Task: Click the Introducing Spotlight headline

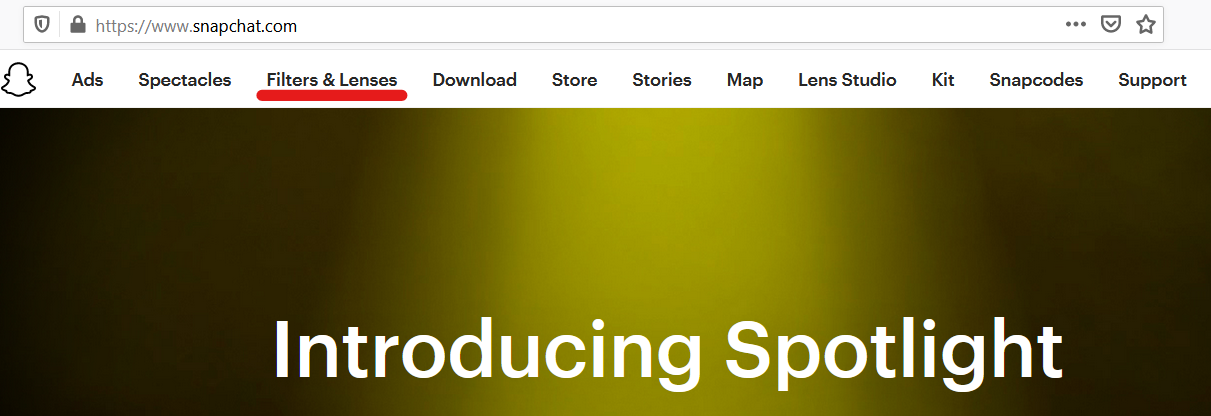Action: [x=667, y=351]
